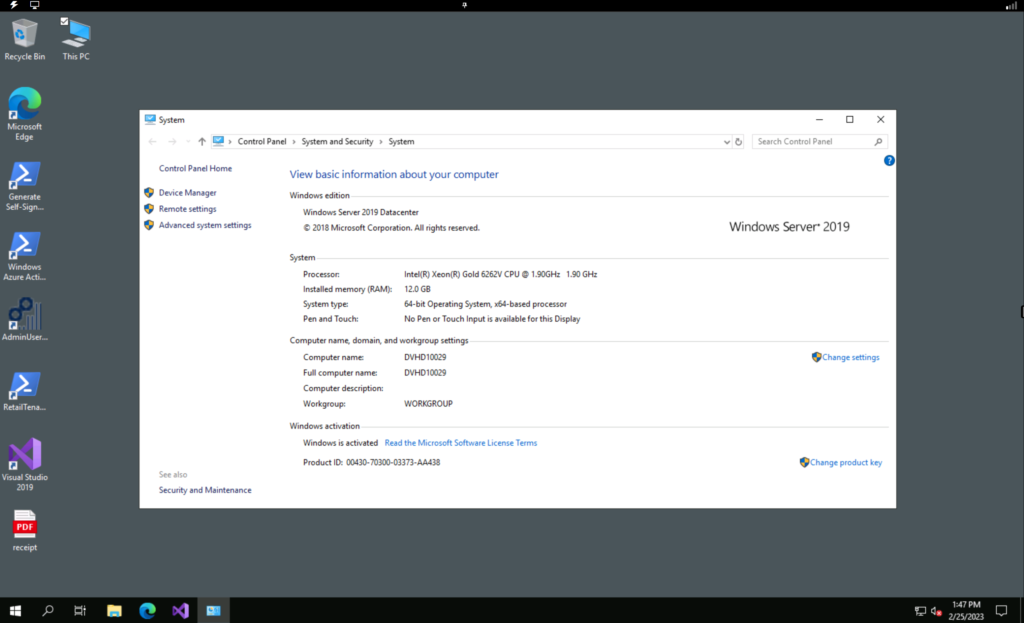This screenshot has height=623, width=1024.
Task: Open Security and Maintenance
Action: tap(205, 490)
